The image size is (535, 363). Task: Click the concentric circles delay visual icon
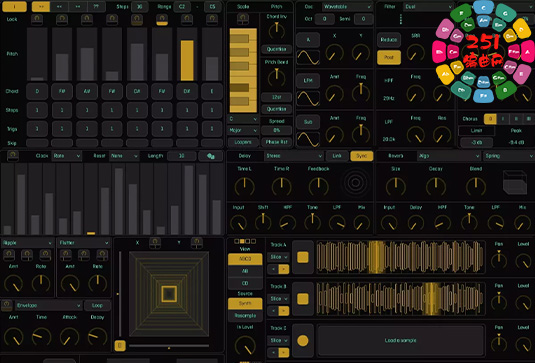356,183
